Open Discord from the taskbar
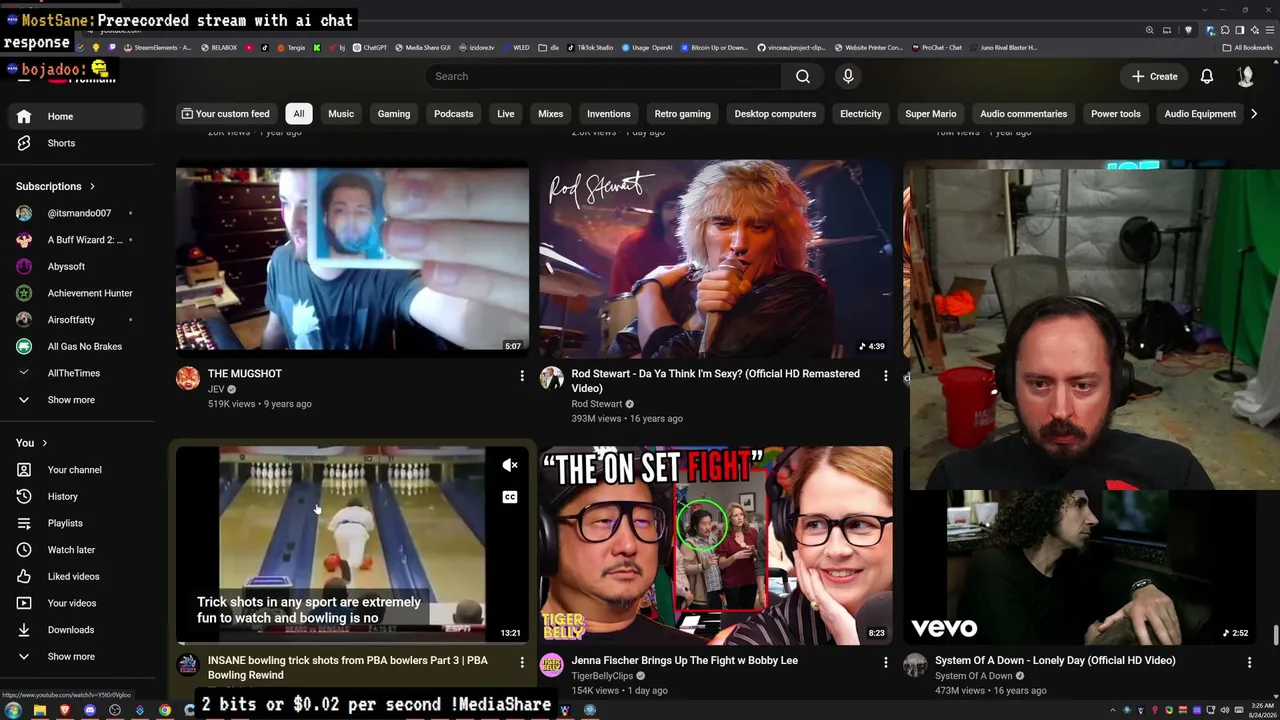This screenshot has width=1280, height=720. [90, 710]
